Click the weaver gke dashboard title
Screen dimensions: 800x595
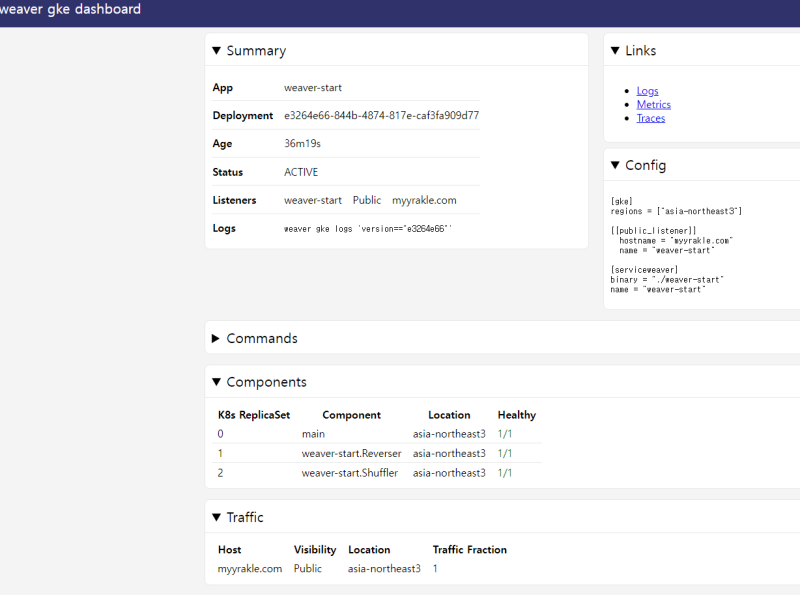tap(70, 10)
